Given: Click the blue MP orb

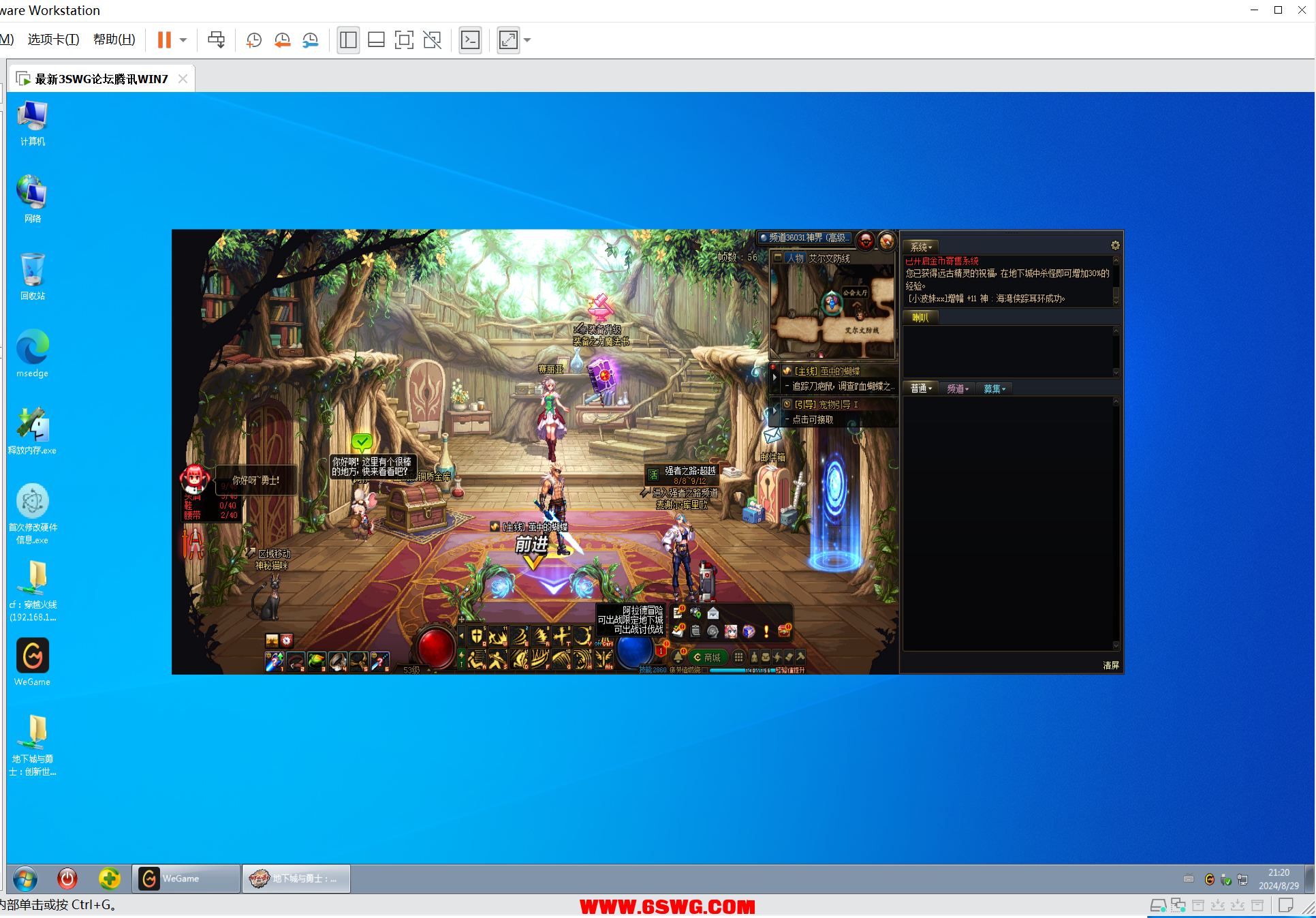Looking at the screenshot, I should click(634, 651).
